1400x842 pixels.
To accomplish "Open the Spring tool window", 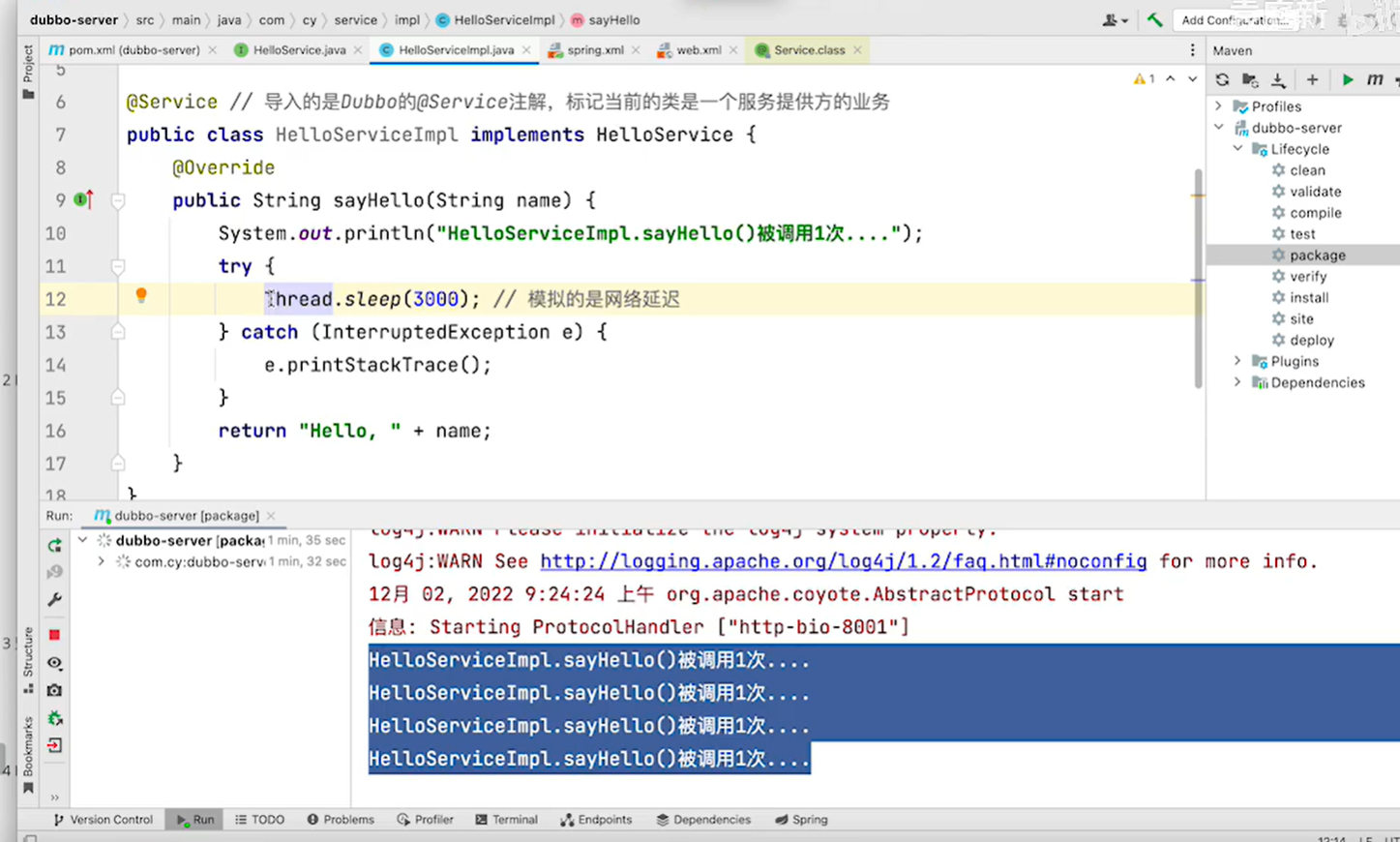I will pyautogui.click(x=801, y=820).
